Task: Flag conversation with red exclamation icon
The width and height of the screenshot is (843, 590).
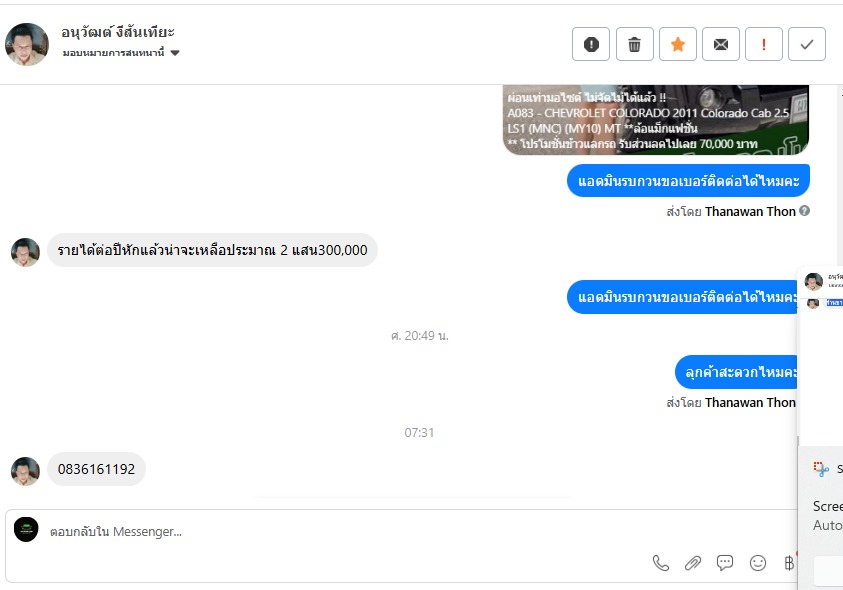Action: pyautogui.click(x=763, y=44)
